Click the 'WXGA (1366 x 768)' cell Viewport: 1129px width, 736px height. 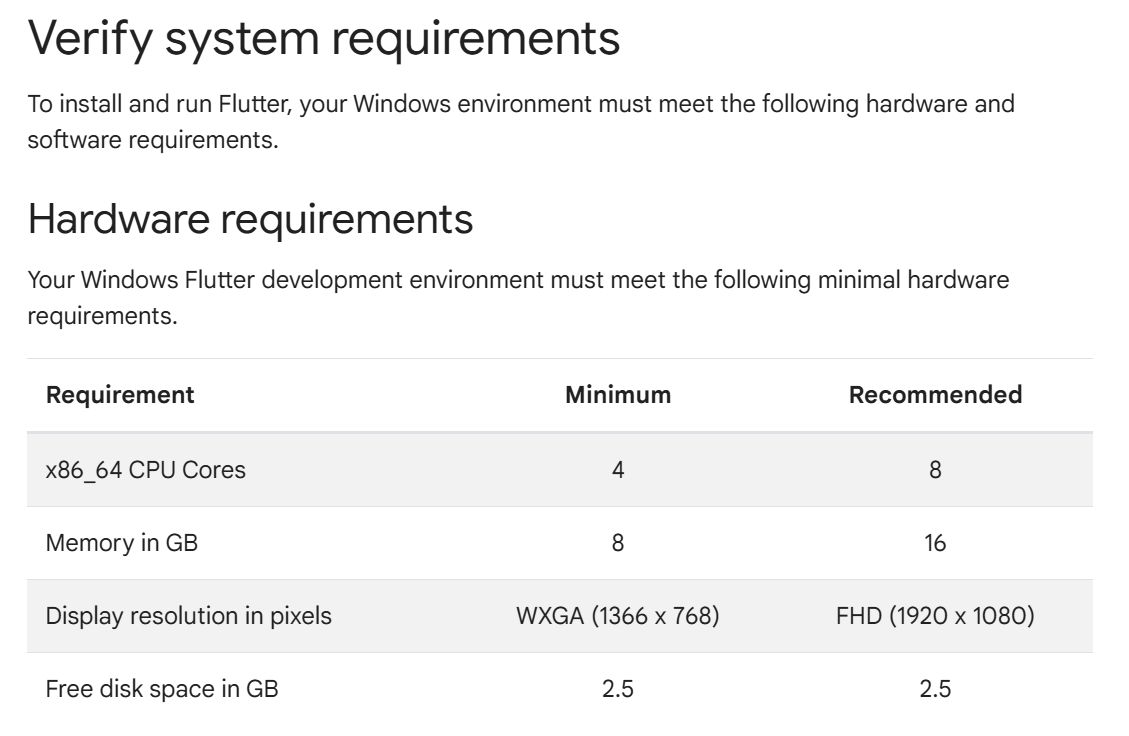point(618,616)
